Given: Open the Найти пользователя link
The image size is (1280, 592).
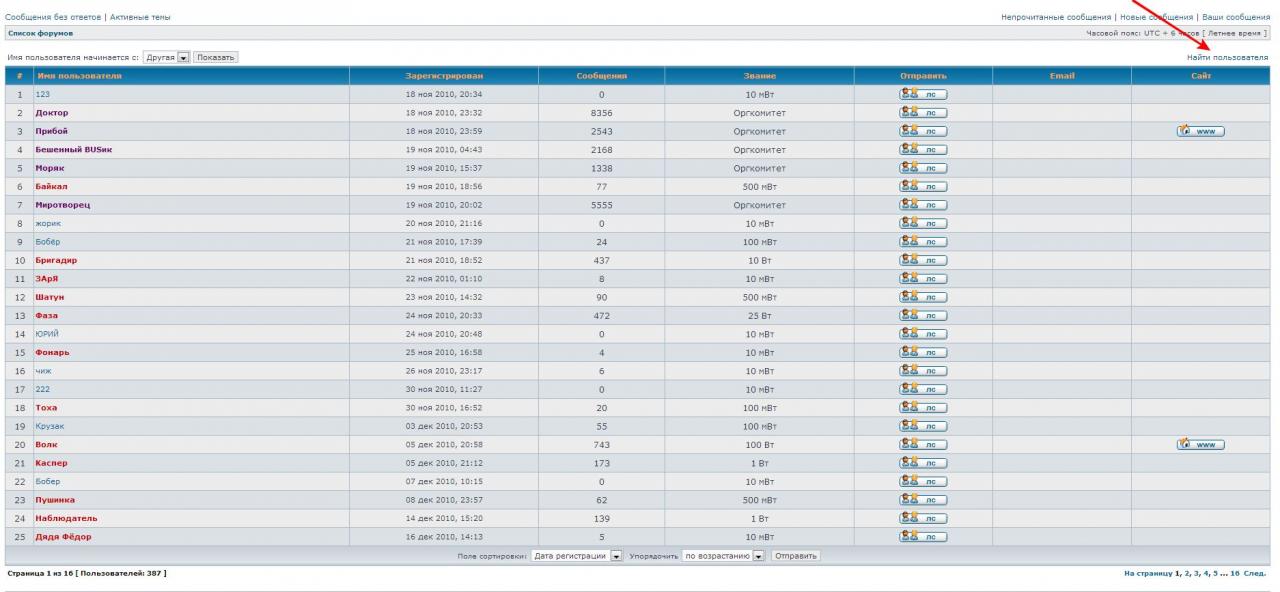Looking at the screenshot, I should pos(1227,58).
